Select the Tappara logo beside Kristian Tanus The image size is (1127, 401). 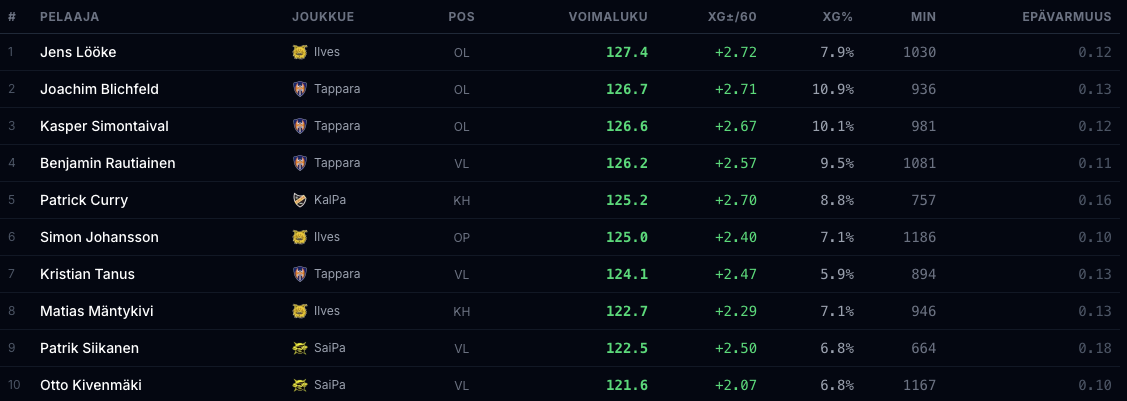[x=299, y=274]
